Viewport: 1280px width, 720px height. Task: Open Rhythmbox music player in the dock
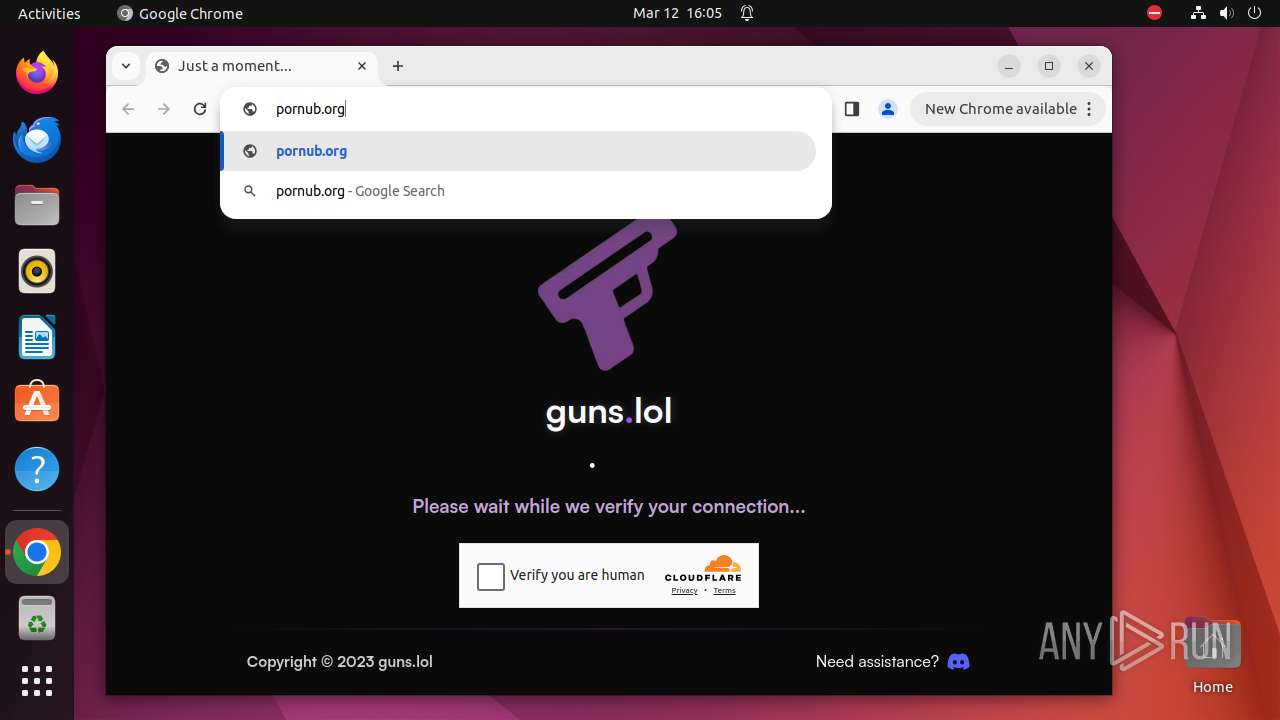click(37, 271)
